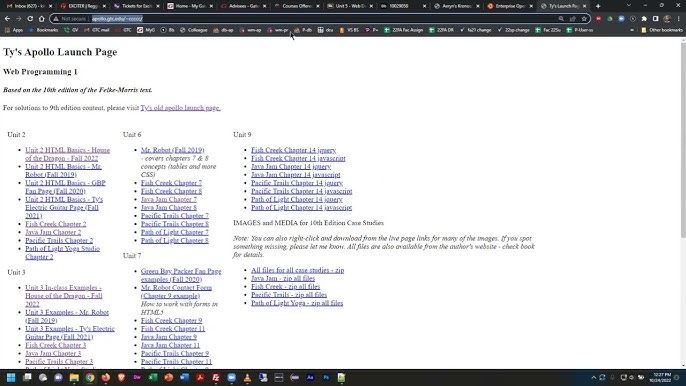Open Ty's old apollo launch page link
This screenshot has width=686, height=386.
coord(180,108)
